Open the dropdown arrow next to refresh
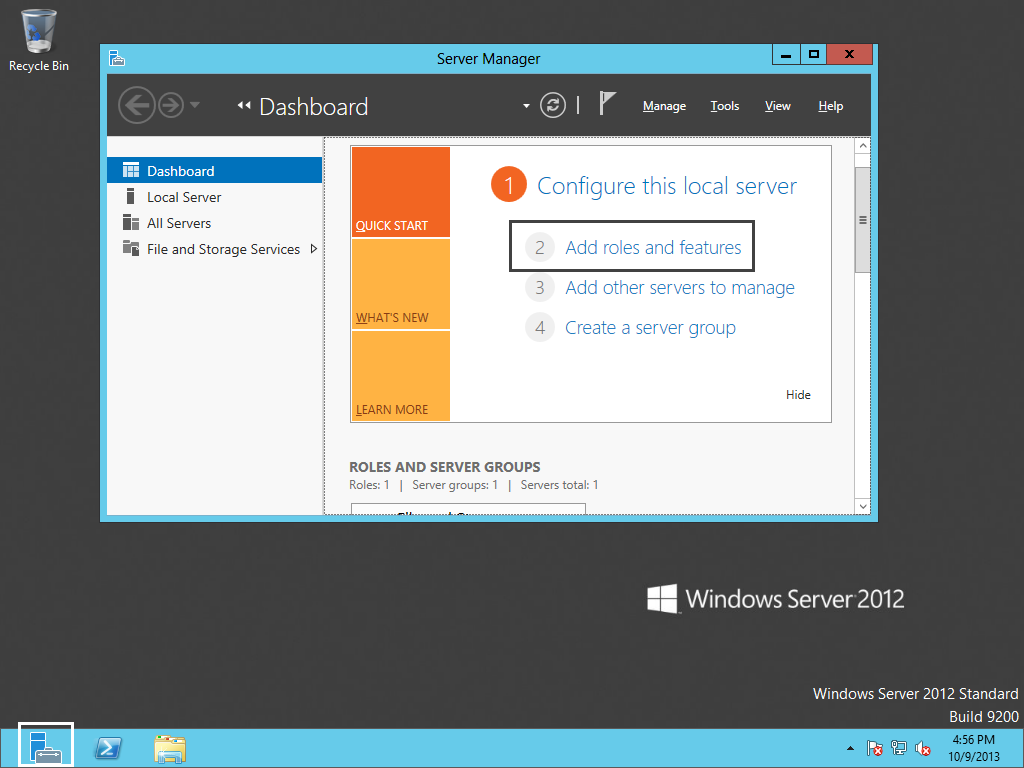 pos(526,106)
